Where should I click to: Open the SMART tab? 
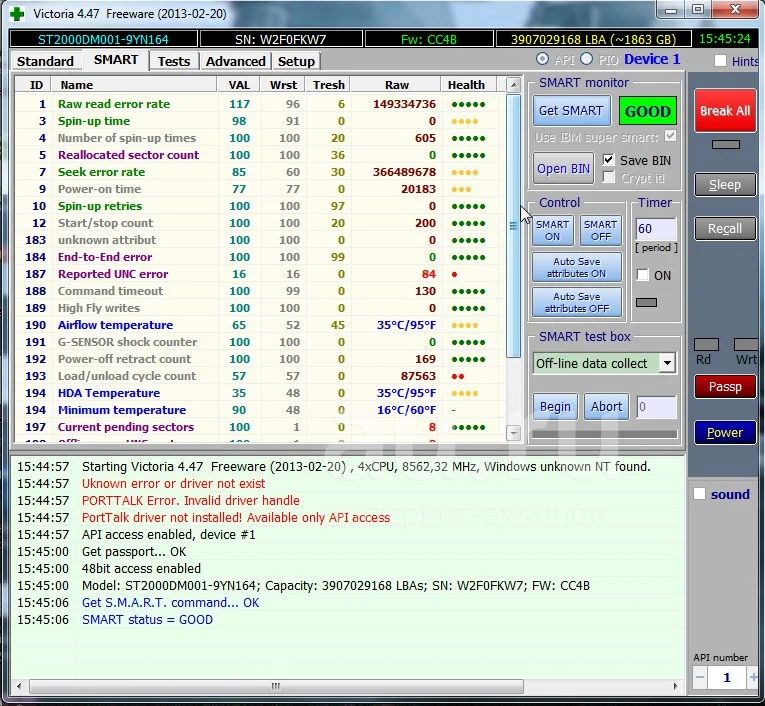(x=116, y=60)
